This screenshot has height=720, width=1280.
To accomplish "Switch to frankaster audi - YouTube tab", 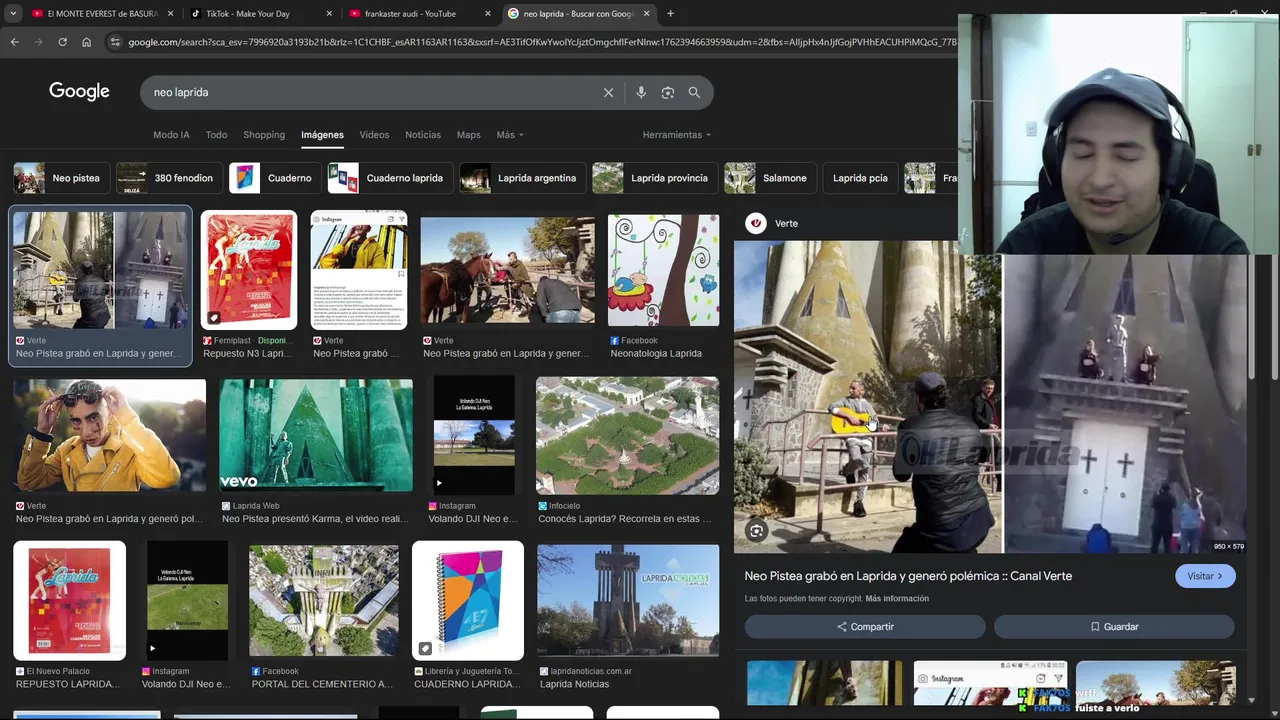I will [418, 14].
